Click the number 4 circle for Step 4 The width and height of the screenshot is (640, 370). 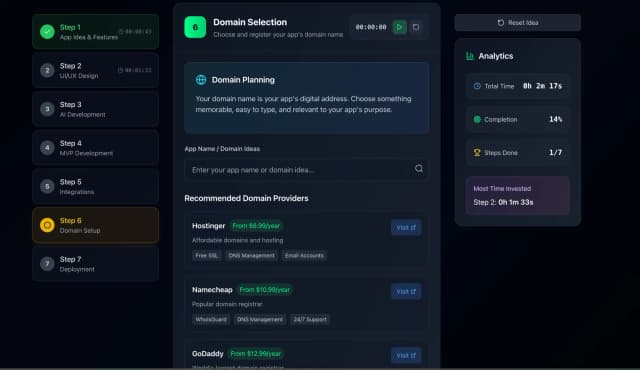pyautogui.click(x=47, y=148)
